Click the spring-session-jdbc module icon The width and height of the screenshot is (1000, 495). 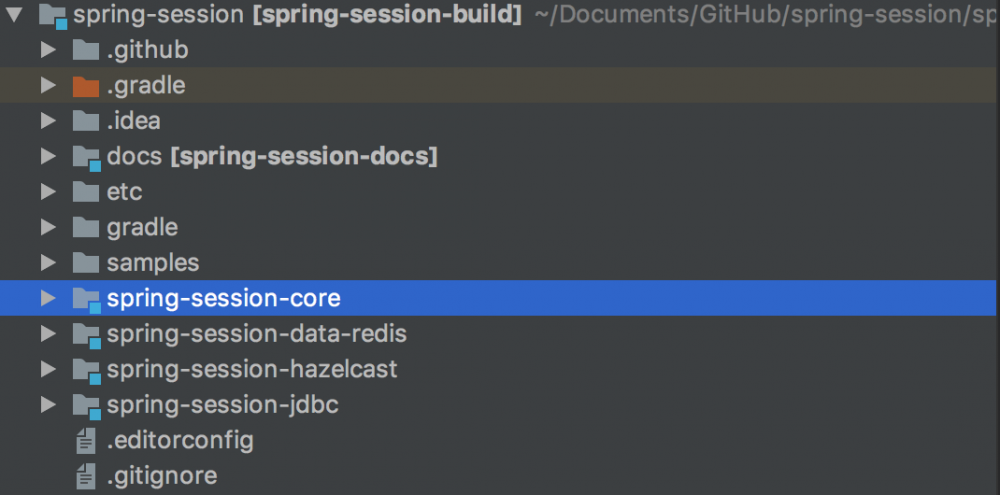(86, 405)
